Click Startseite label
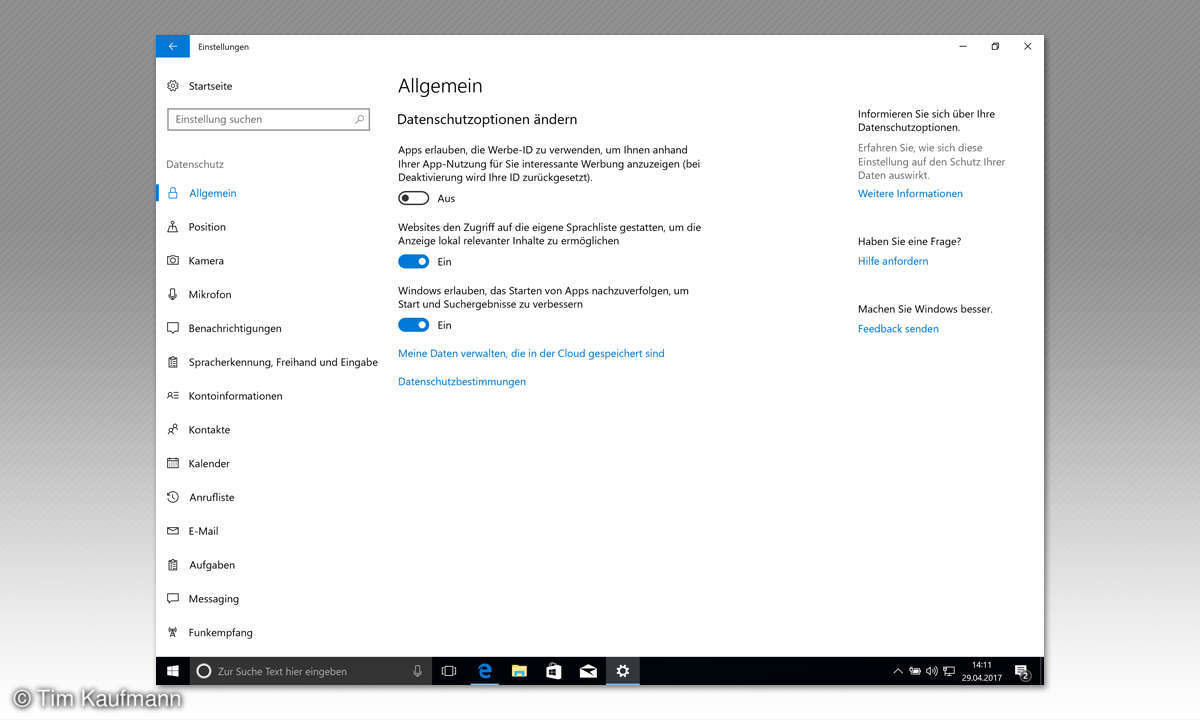The width and height of the screenshot is (1200, 720). [210, 86]
